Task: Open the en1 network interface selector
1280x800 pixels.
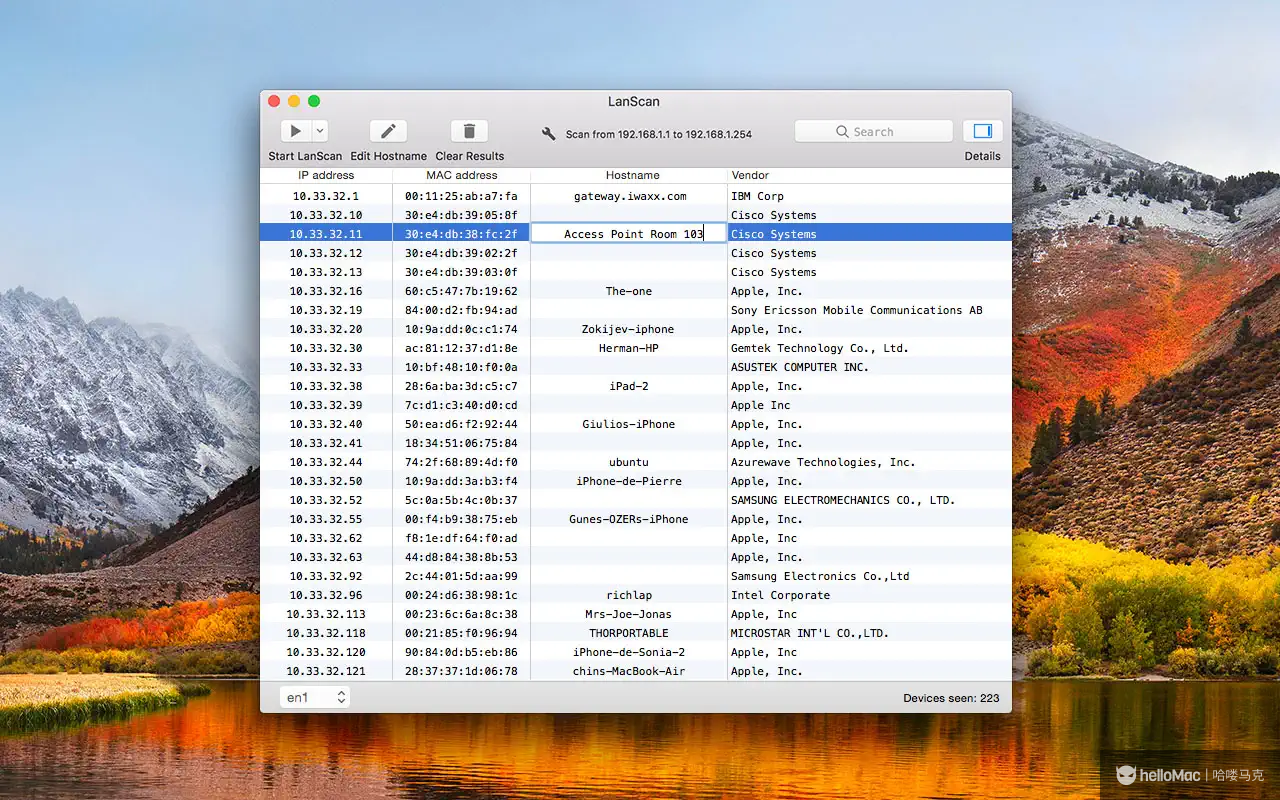Action: point(315,698)
